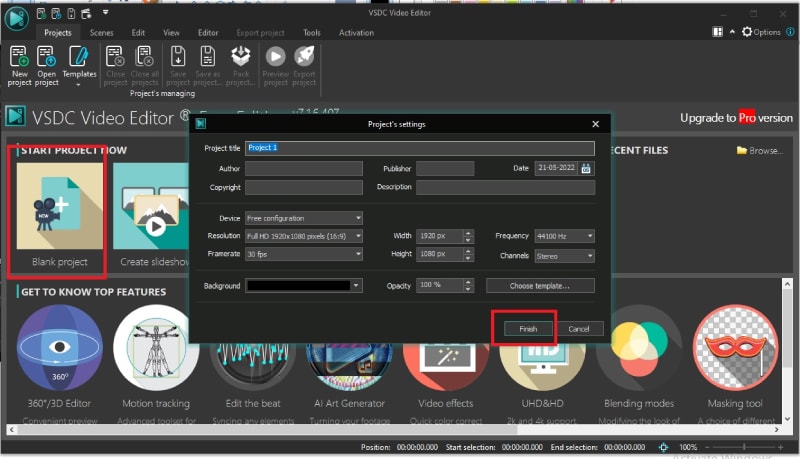Screen dimensions: 800x459
Task: Click the layout panel icon near Options
Action: pyautogui.click(x=717, y=32)
